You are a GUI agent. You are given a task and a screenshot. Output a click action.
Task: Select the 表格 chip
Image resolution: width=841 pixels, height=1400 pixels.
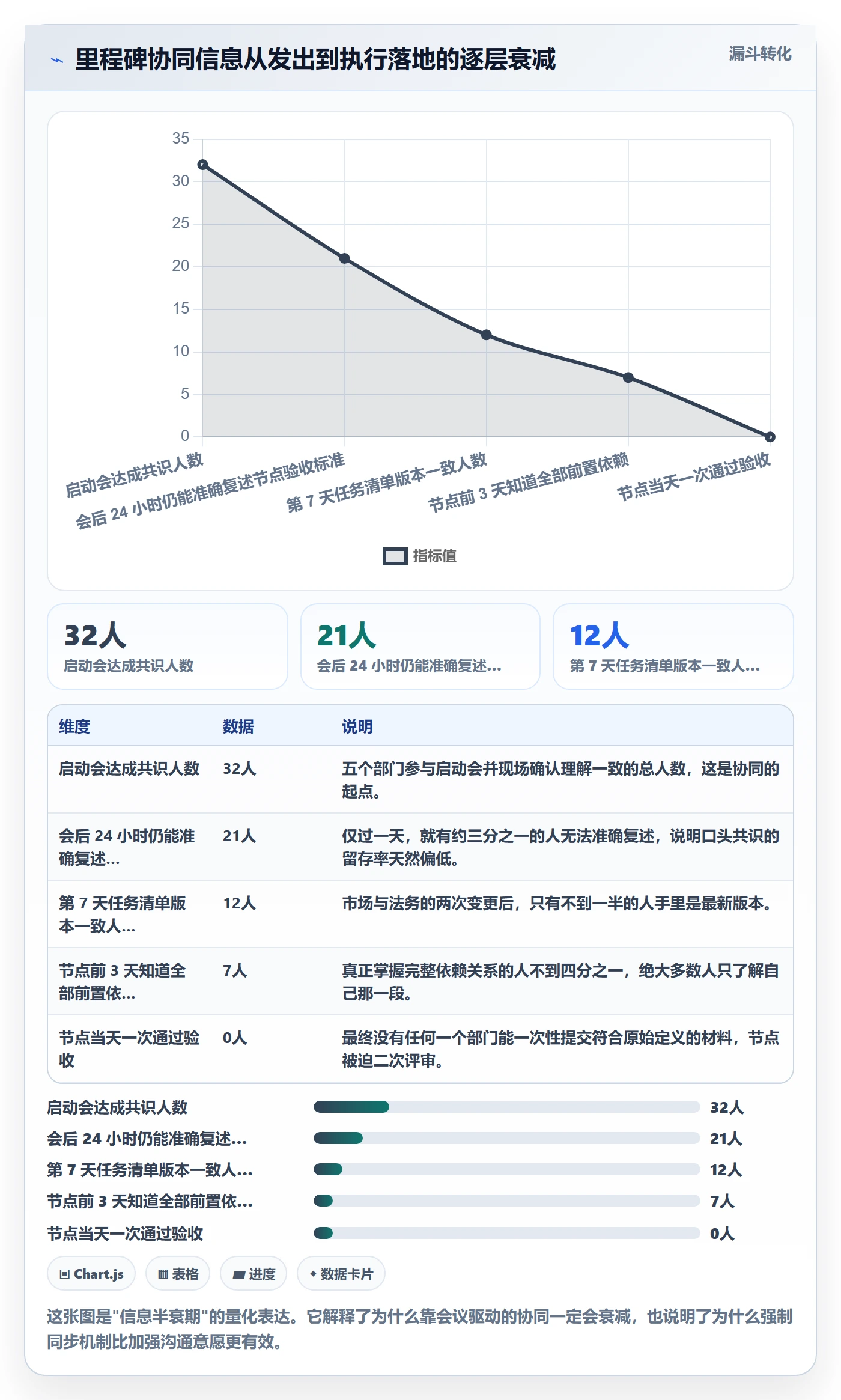point(178,1274)
